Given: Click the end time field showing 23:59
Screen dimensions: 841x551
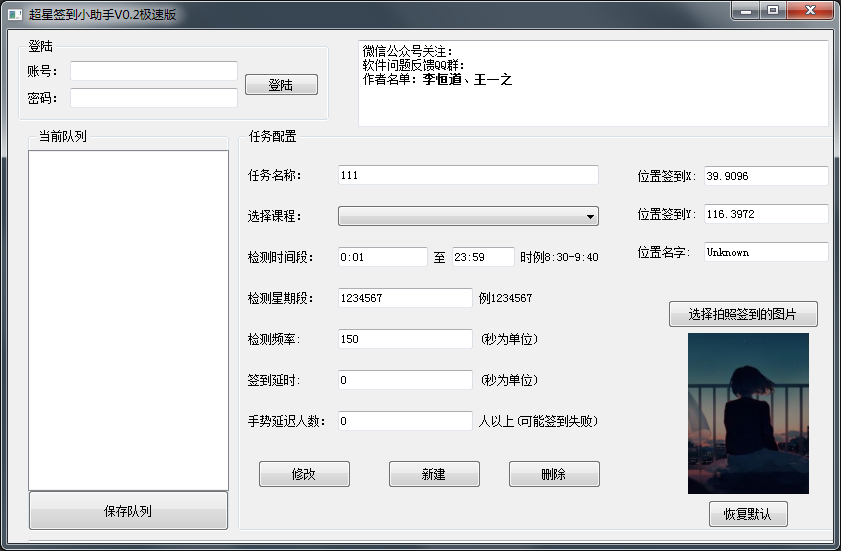Looking at the screenshot, I should [483, 257].
